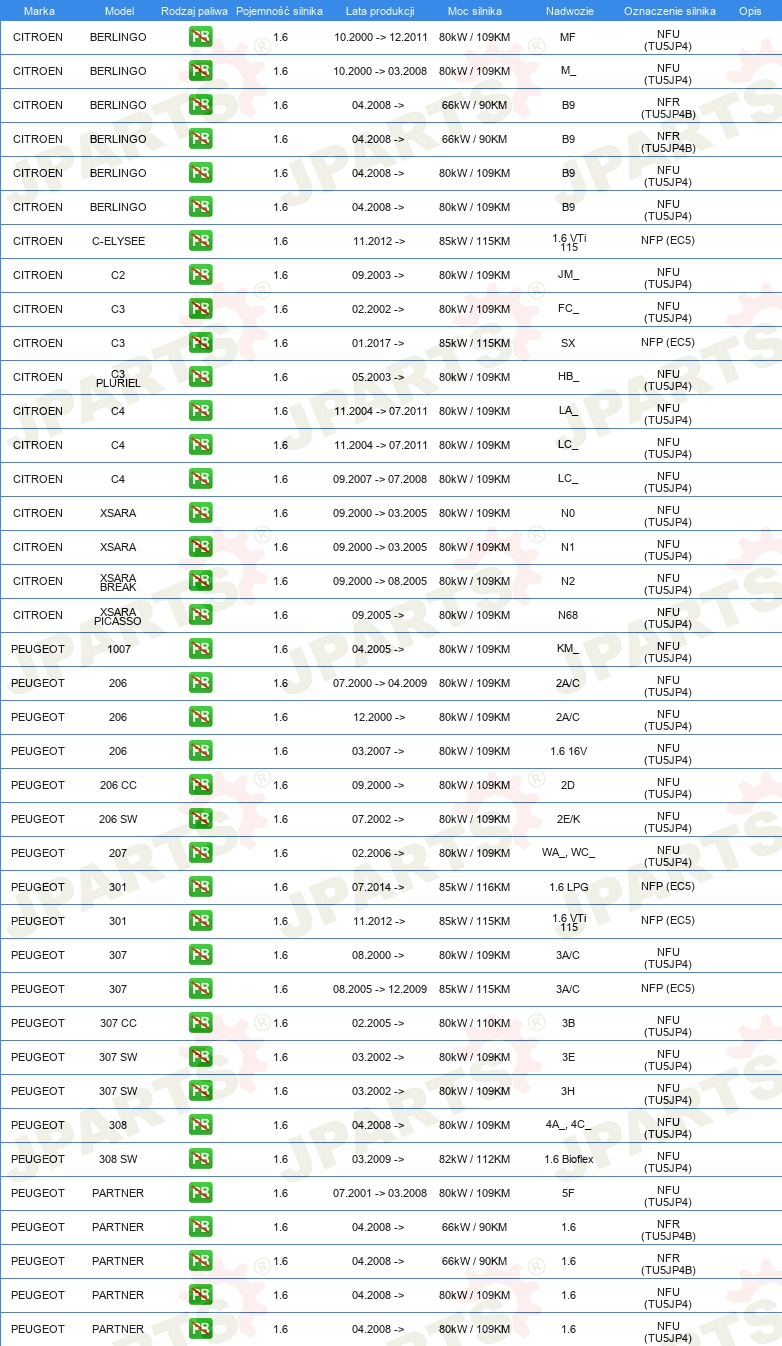Select the fuel icon for Peugeot 301 from 11.2012
Image resolution: width=782 pixels, height=1346 pixels.
pyautogui.click(x=200, y=921)
